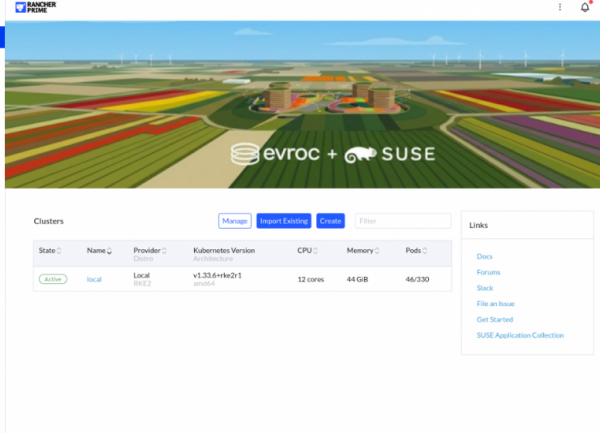Screen dimensions: 600x433
Task: Click the Create cluster button
Action: coord(330,221)
